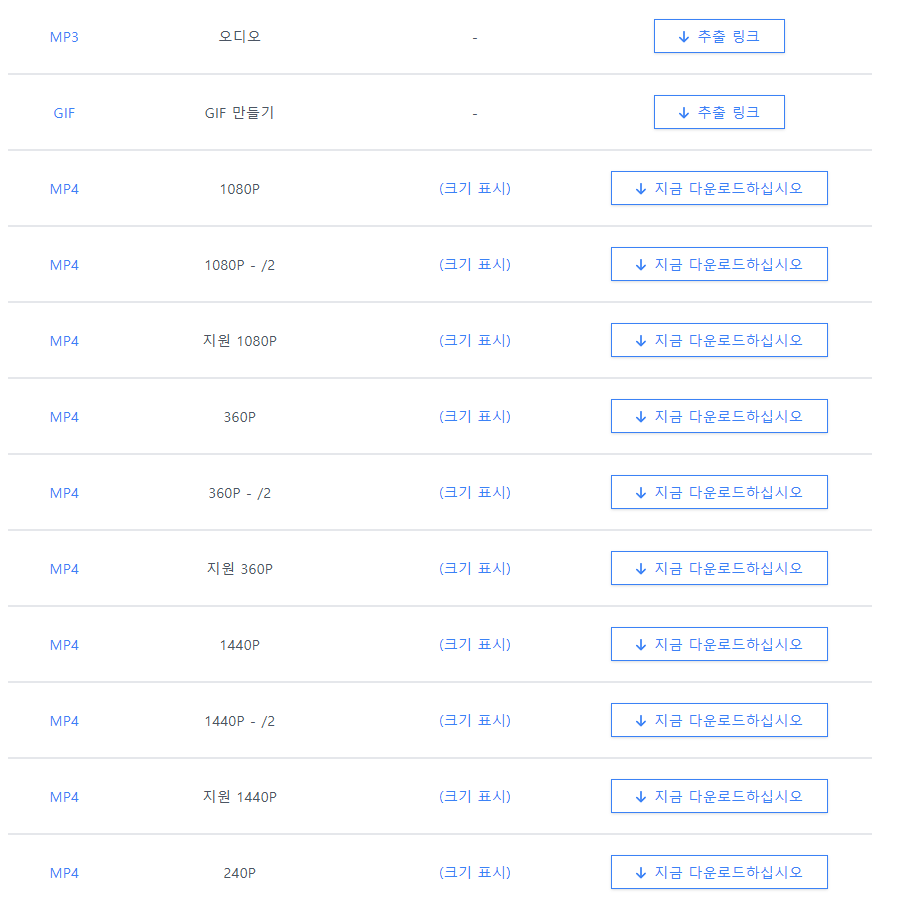Click the 240P quality text
This screenshot has width=912, height=897.
(x=239, y=873)
